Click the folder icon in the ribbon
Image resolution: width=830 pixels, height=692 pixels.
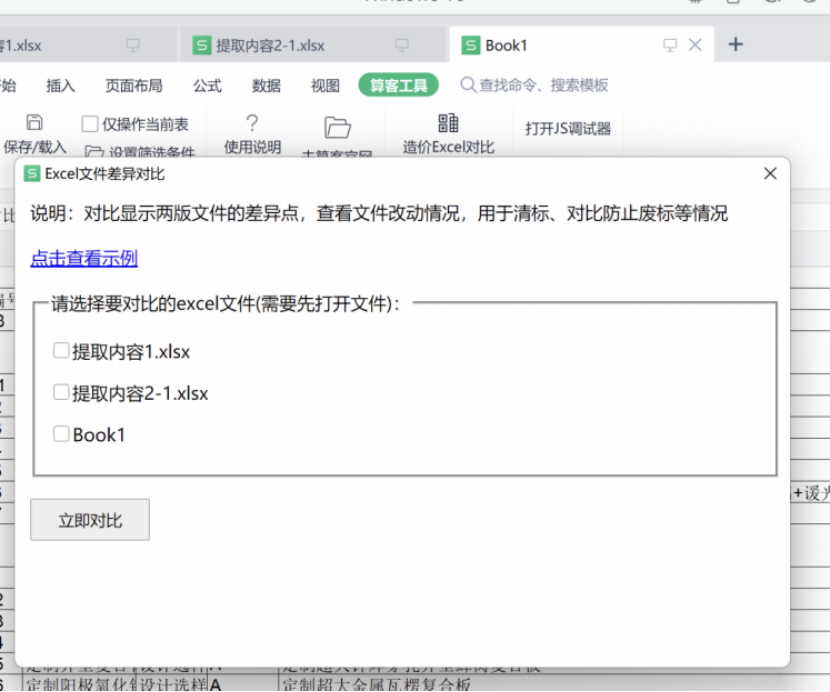click(338, 127)
